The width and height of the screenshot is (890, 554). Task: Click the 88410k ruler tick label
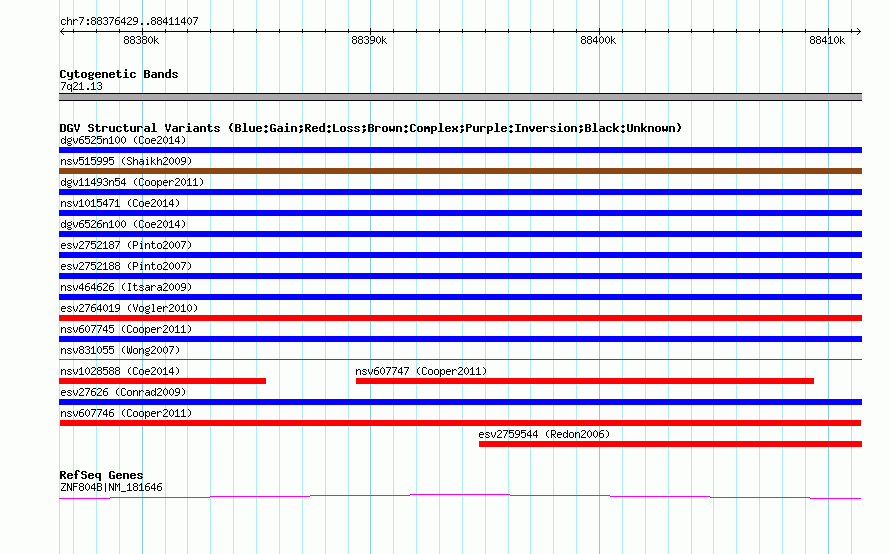click(x=827, y=40)
